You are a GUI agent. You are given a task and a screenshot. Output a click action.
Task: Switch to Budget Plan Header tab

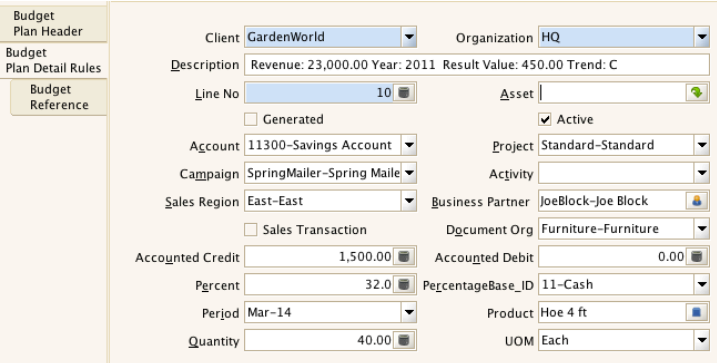click(x=54, y=23)
